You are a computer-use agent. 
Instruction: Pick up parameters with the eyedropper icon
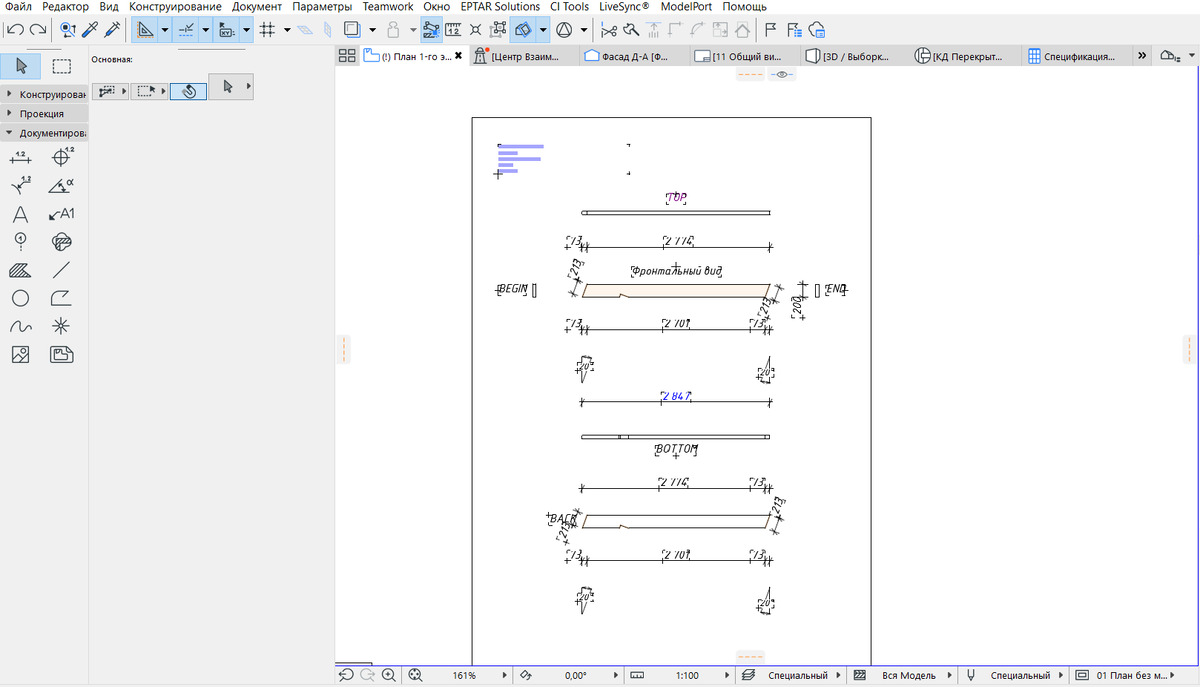tap(90, 30)
